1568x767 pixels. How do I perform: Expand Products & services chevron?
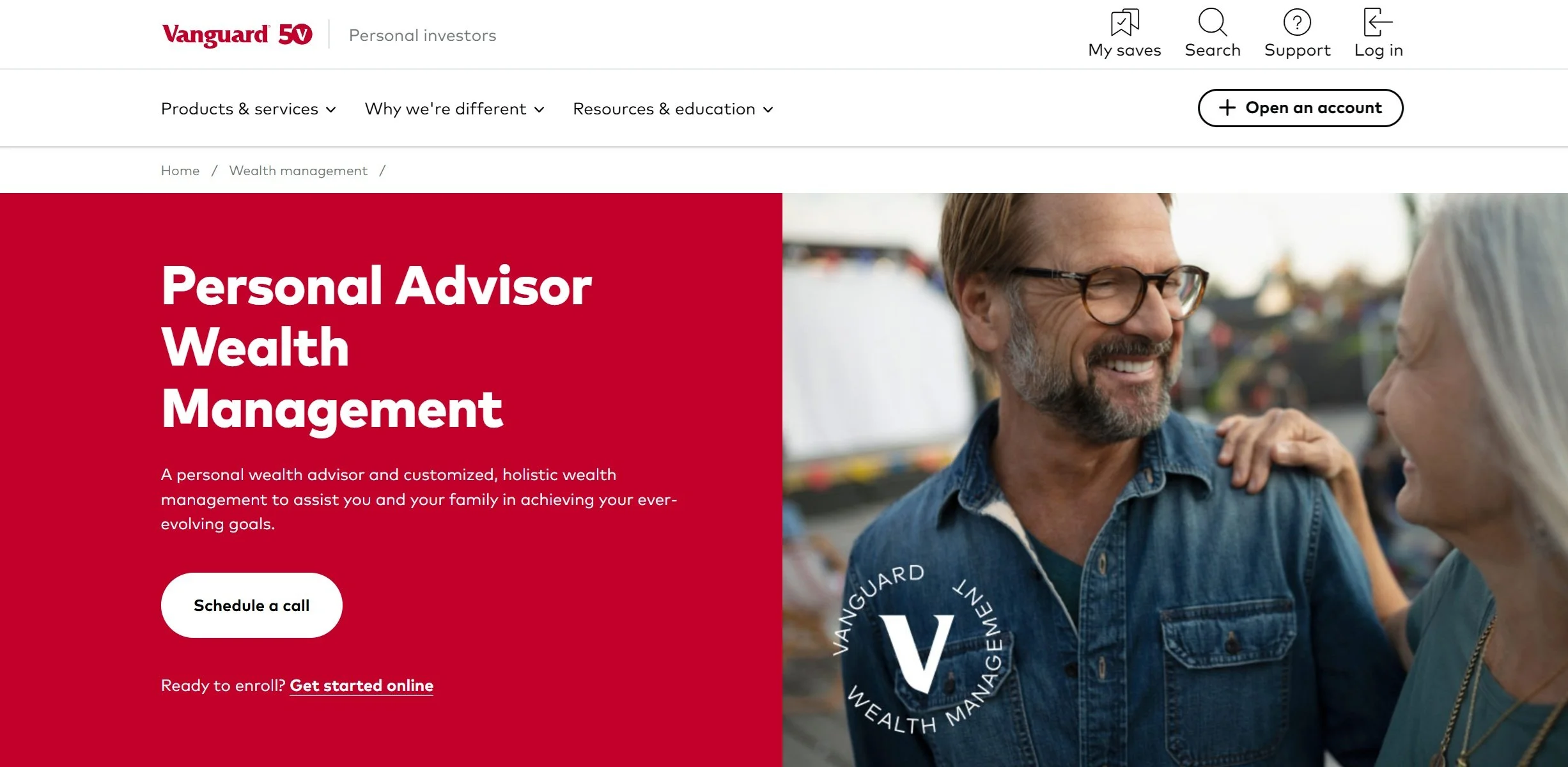[330, 109]
